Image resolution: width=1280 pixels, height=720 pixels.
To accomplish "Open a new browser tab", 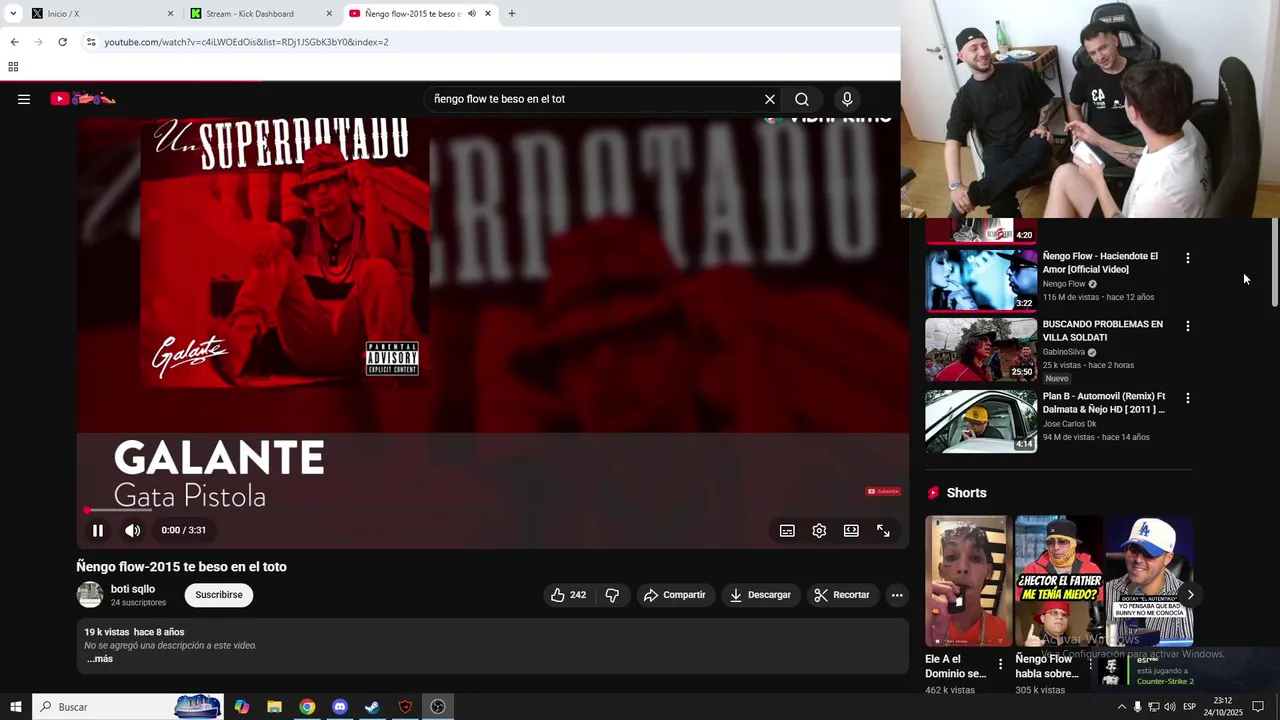I will (x=512, y=14).
